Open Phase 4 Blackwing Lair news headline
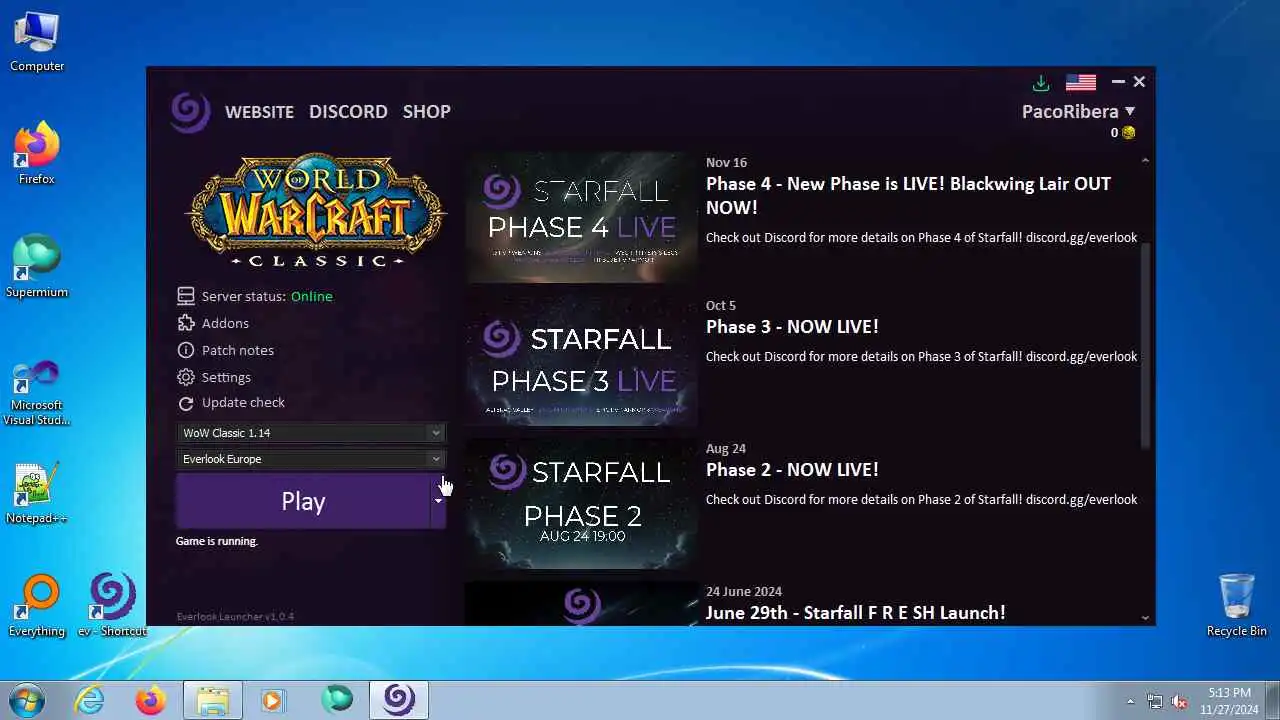The image size is (1280, 720). tap(908, 195)
